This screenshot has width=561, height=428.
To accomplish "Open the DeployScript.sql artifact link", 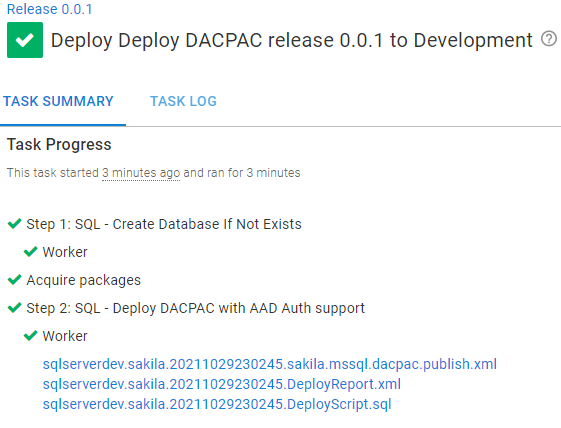I will point(217,404).
